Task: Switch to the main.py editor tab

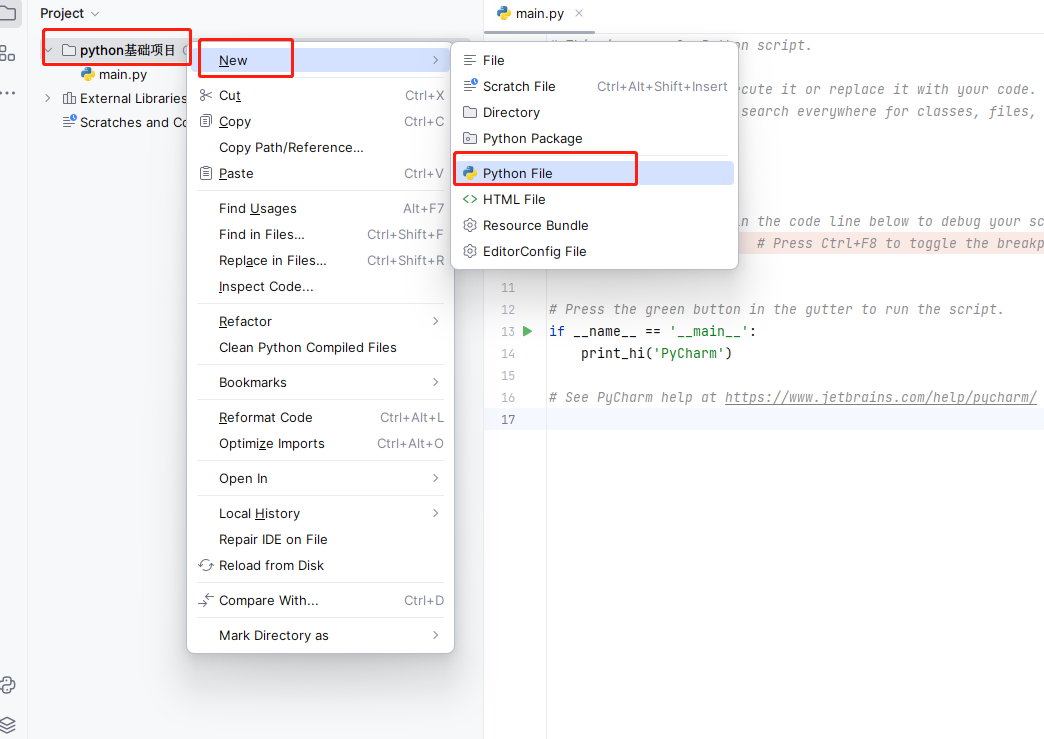Action: [x=539, y=13]
